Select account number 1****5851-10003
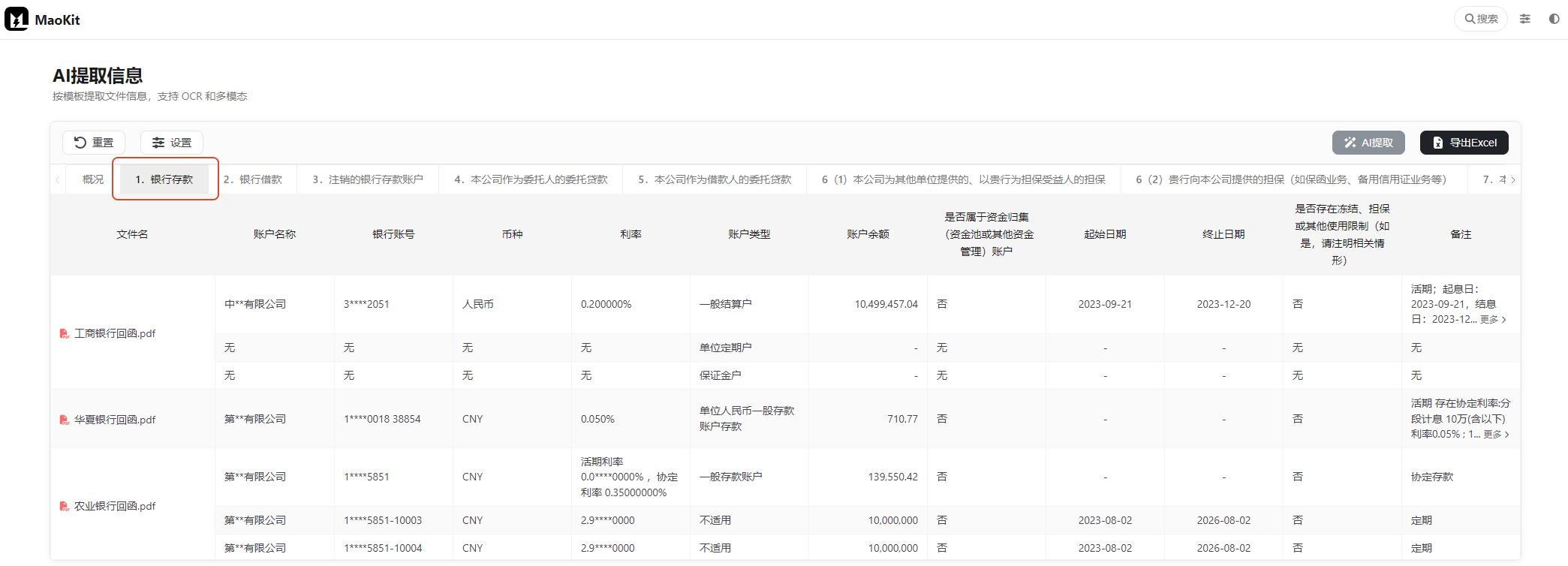The image size is (1568, 566). tap(383, 520)
